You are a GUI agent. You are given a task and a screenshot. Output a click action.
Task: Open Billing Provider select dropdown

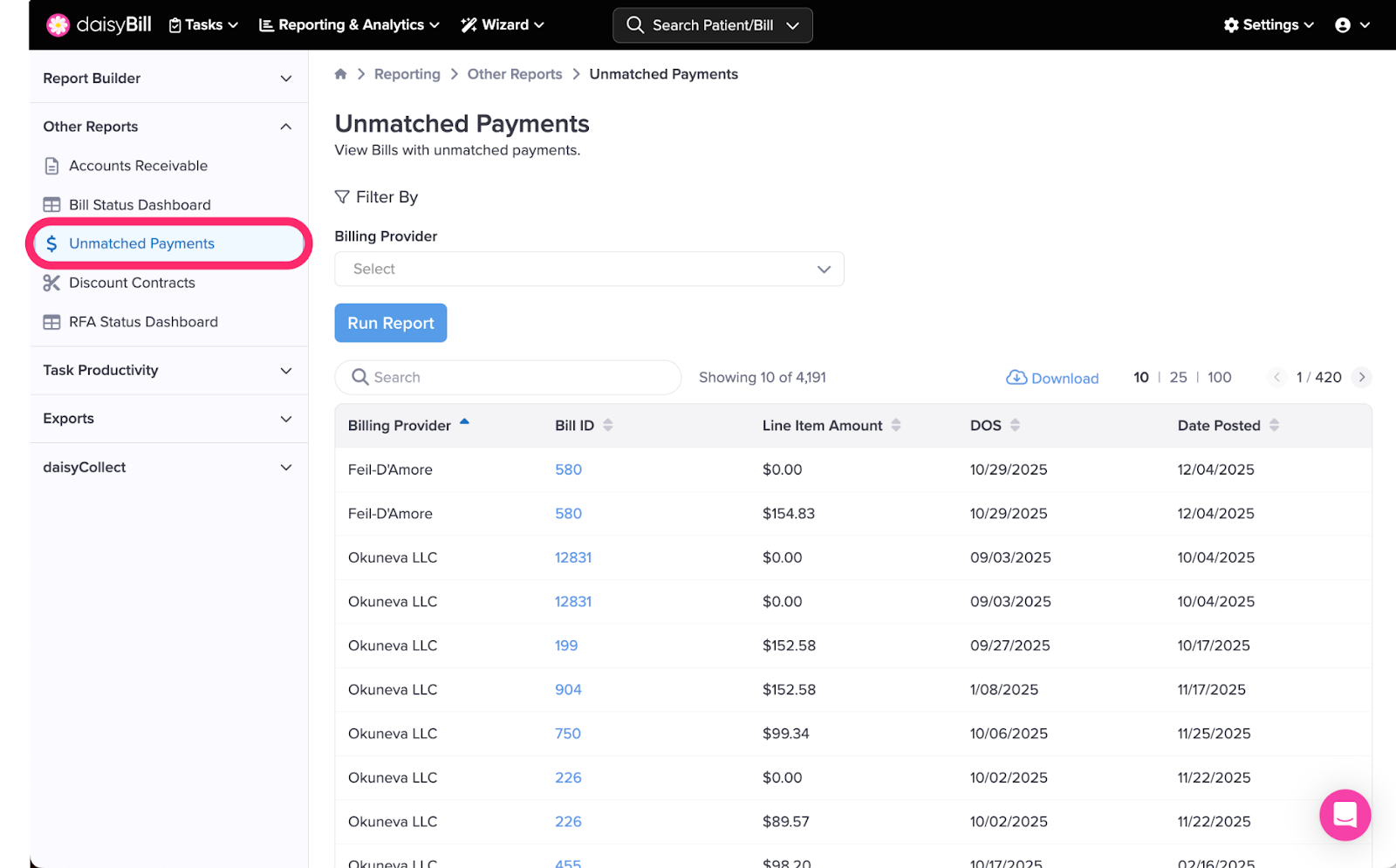[x=589, y=270]
